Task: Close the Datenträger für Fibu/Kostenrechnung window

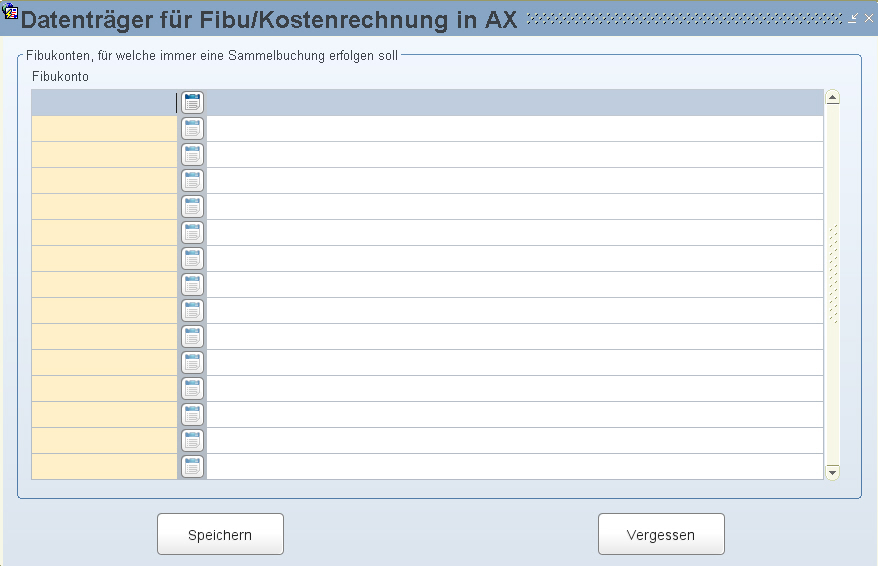Action: (868, 18)
